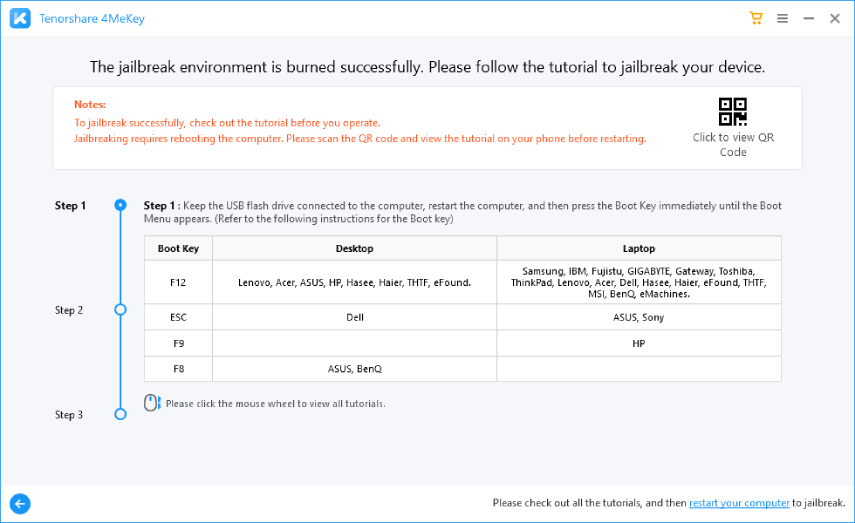The height and width of the screenshot is (523, 855).
Task: Select the filled Step 1 circle marker
Action: (x=121, y=205)
